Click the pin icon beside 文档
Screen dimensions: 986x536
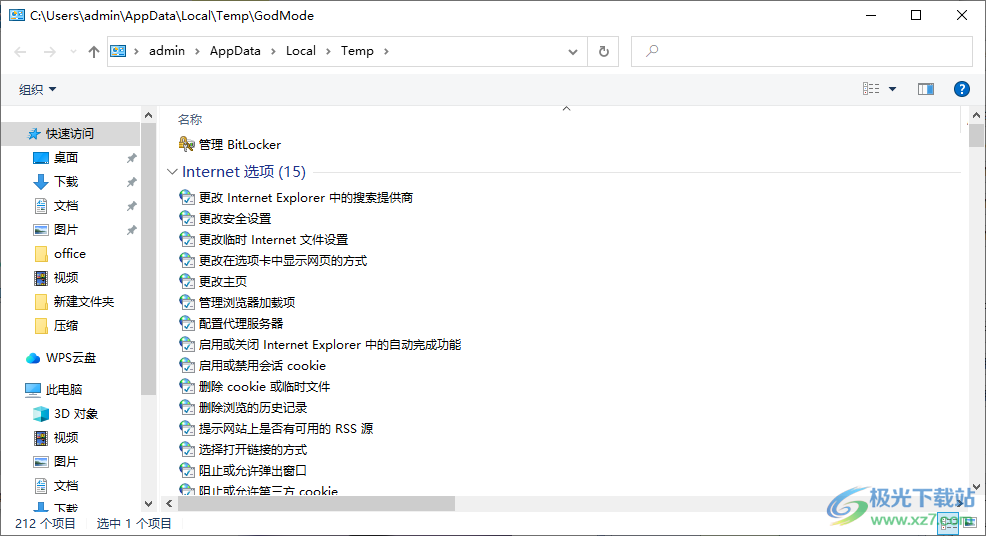131,206
